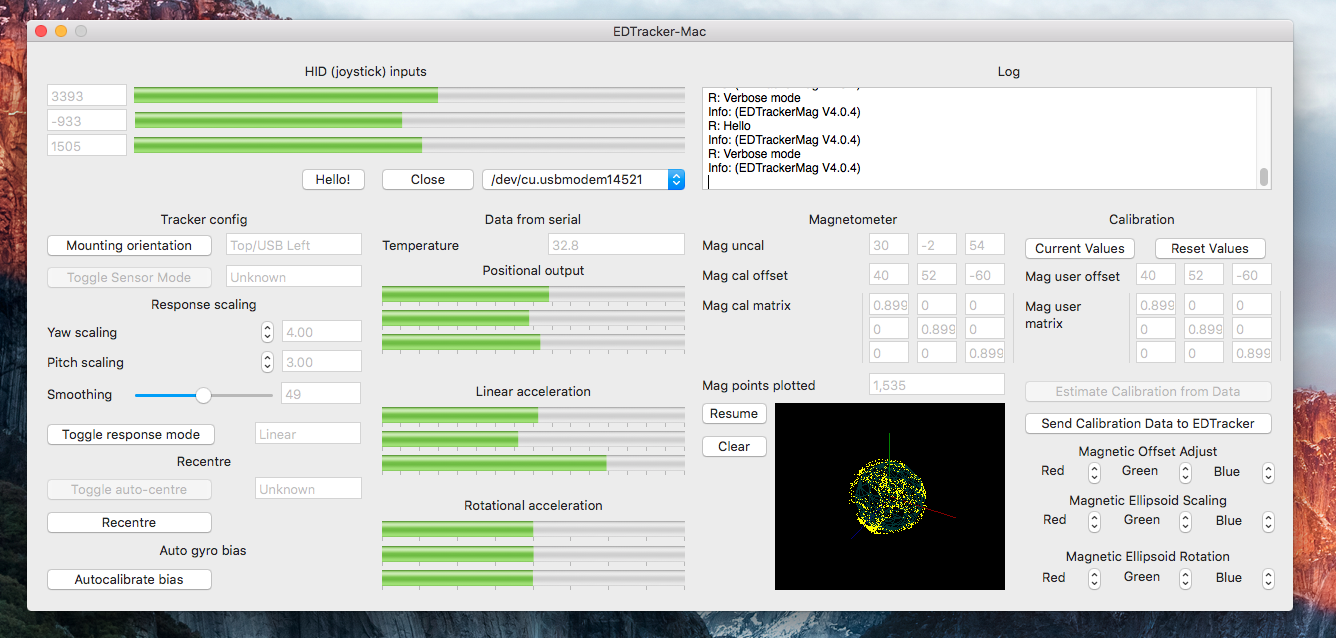Select the HID input field showing -933
Viewport: 1336px width, 638px height.
coord(87,121)
